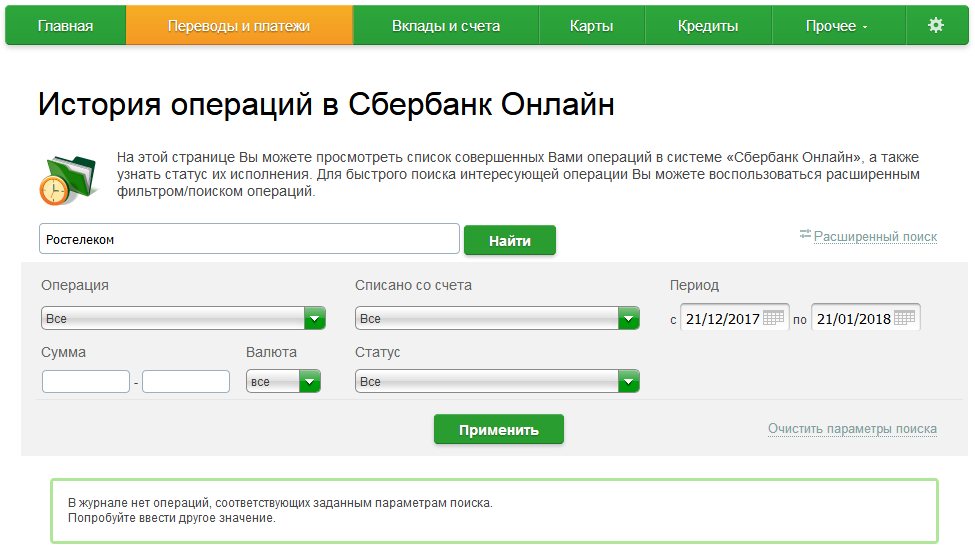Click the start date calendar icon
The height and width of the screenshot is (550, 975).
774,318
